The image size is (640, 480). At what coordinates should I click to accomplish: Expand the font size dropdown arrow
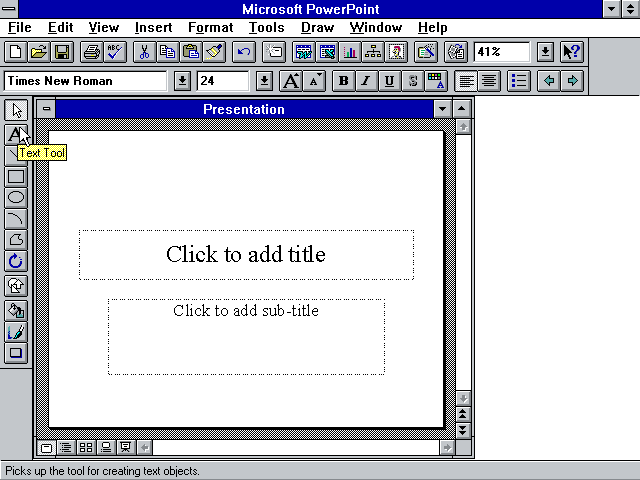[264, 81]
